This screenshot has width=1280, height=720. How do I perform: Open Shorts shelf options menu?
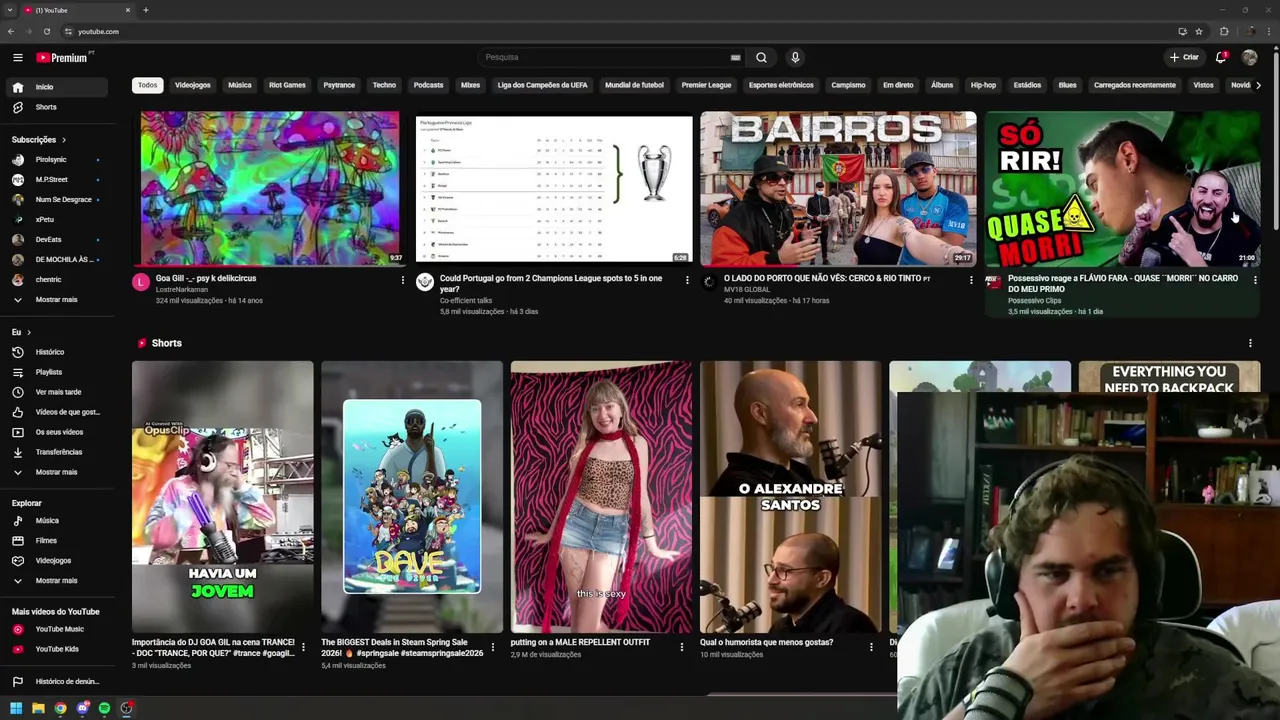1250,343
